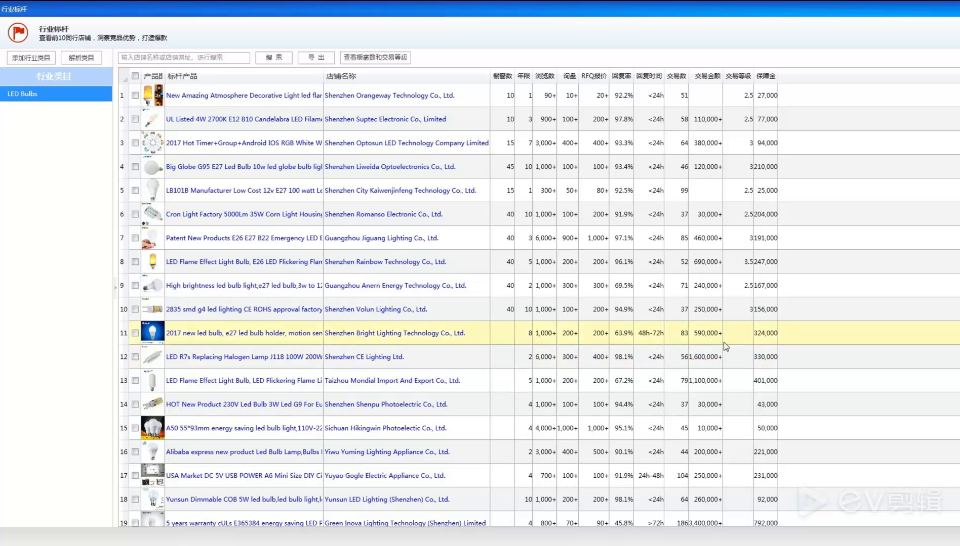Check the box for Shenzhen Suptec Electronic row

coord(135,119)
